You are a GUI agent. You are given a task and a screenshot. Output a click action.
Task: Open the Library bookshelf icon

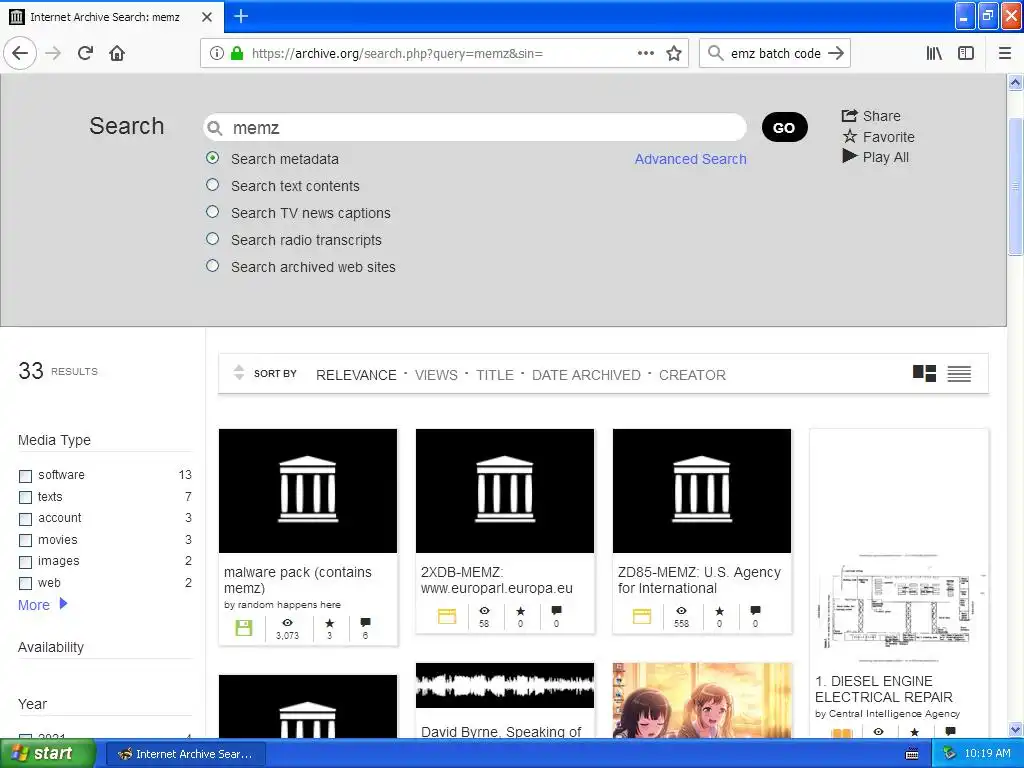click(934, 53)
